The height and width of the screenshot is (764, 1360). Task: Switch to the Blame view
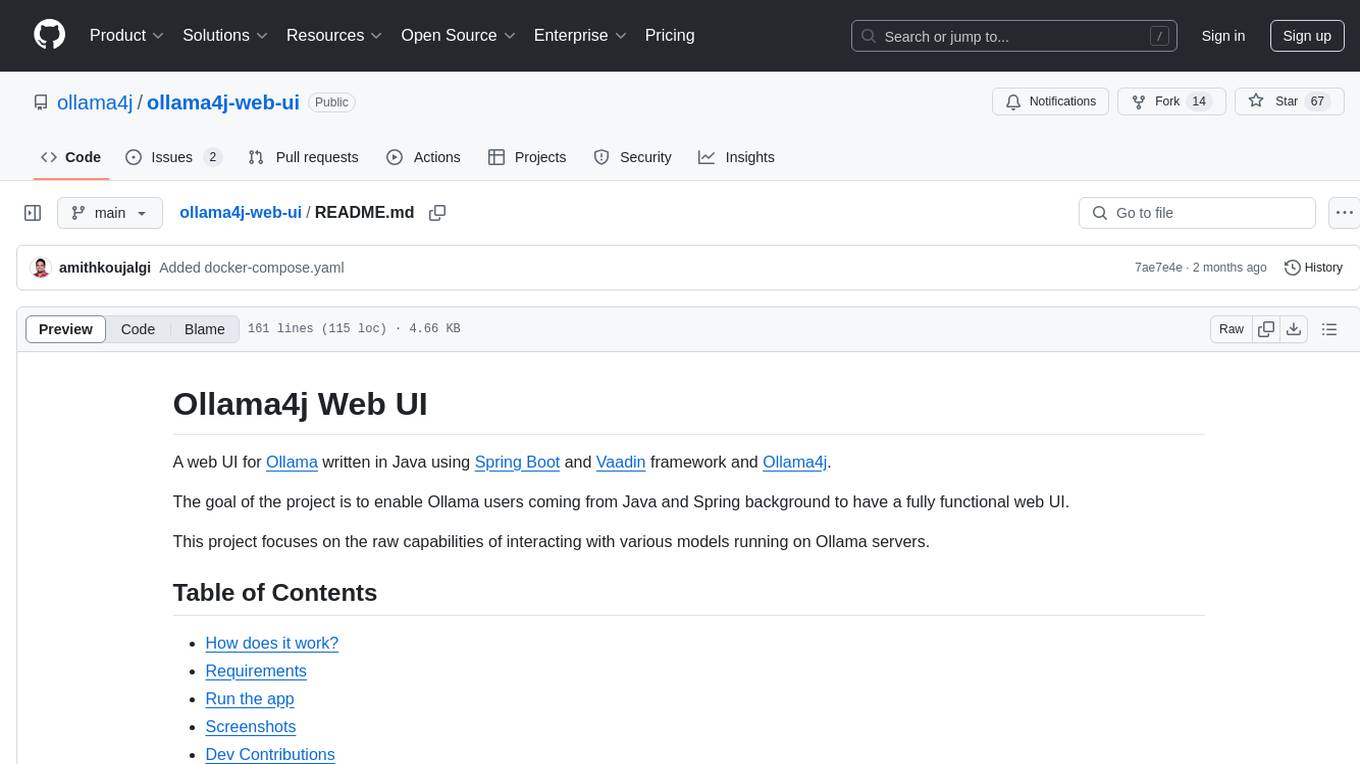pos(204,329)
